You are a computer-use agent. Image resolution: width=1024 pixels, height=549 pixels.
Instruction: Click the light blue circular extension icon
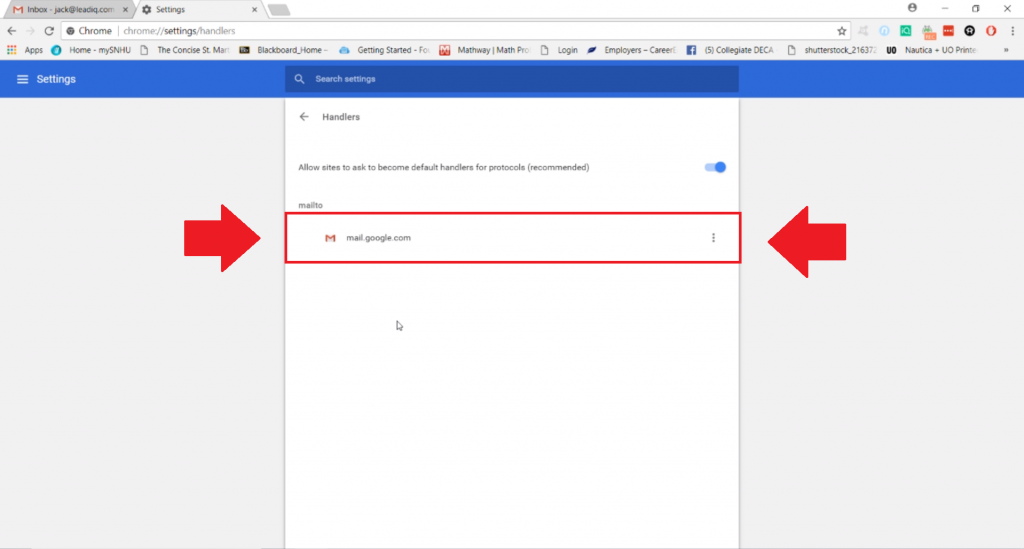tap(884, 31)
